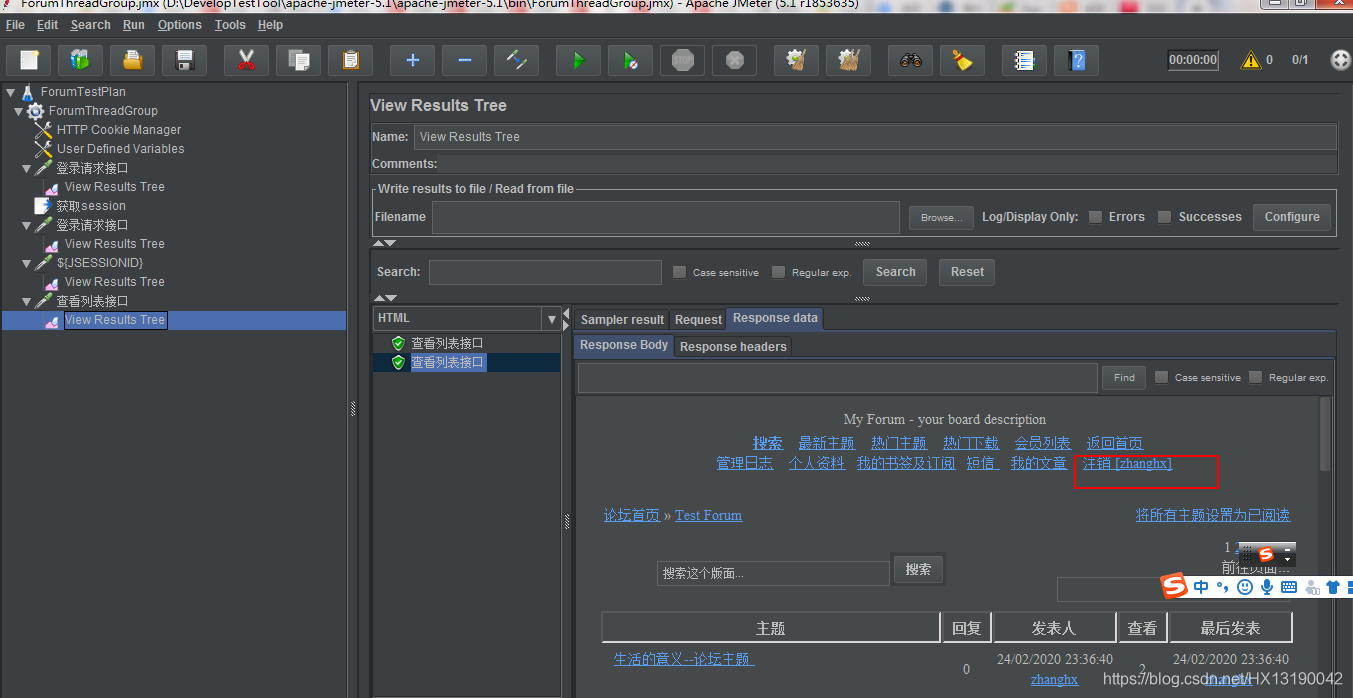Collapse the ForumThreadGroup tree node

(x=18, y=111)
